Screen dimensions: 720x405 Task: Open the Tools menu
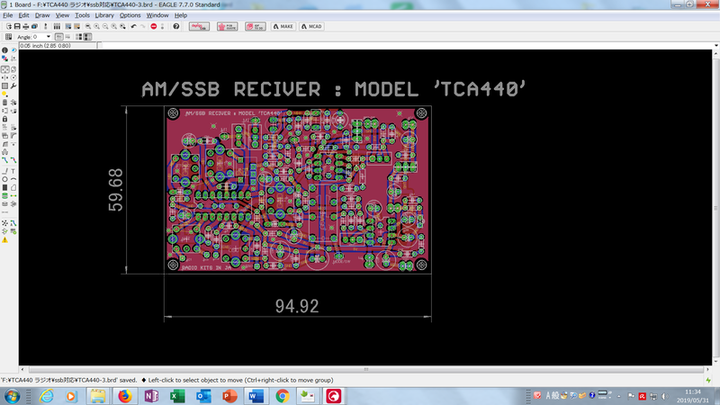pyautogui.click(x=82, y=16)
